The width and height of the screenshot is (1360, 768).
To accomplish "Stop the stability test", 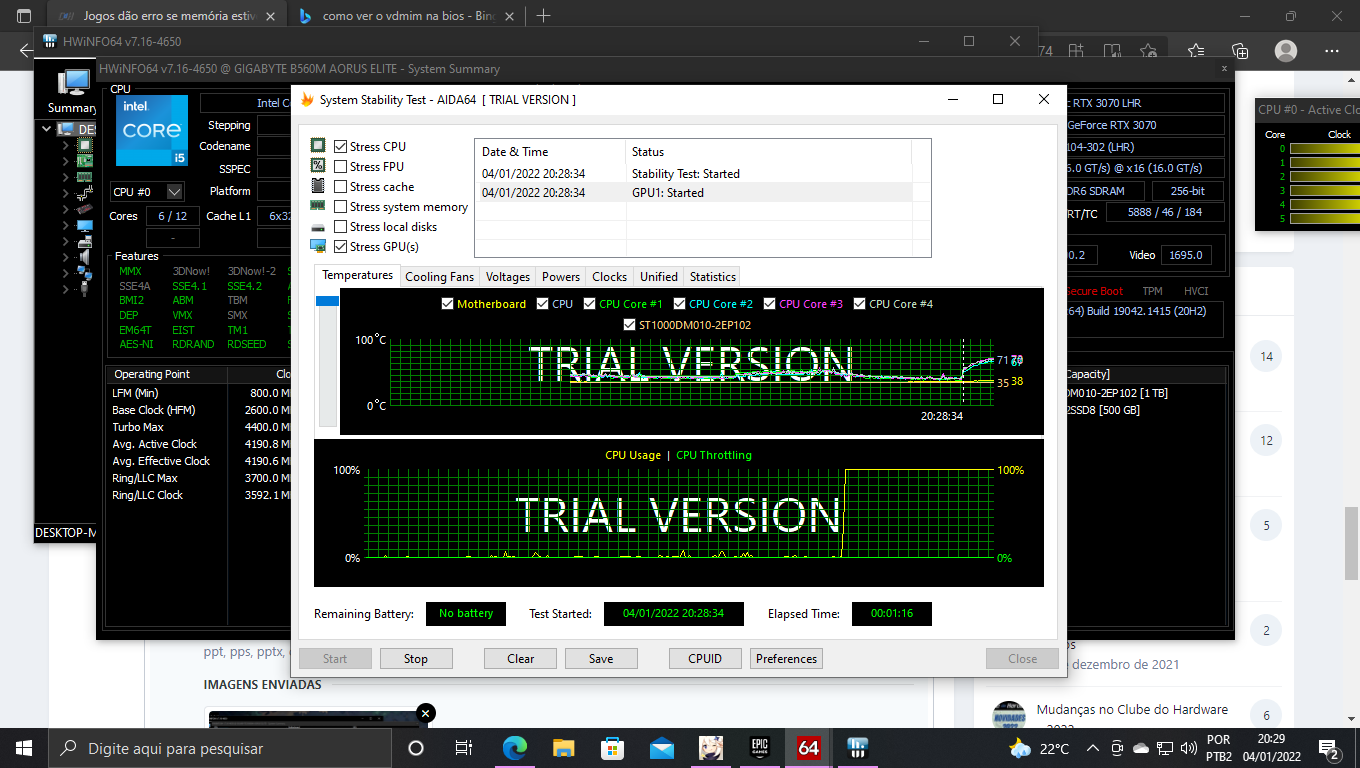I will coord(416,659).
